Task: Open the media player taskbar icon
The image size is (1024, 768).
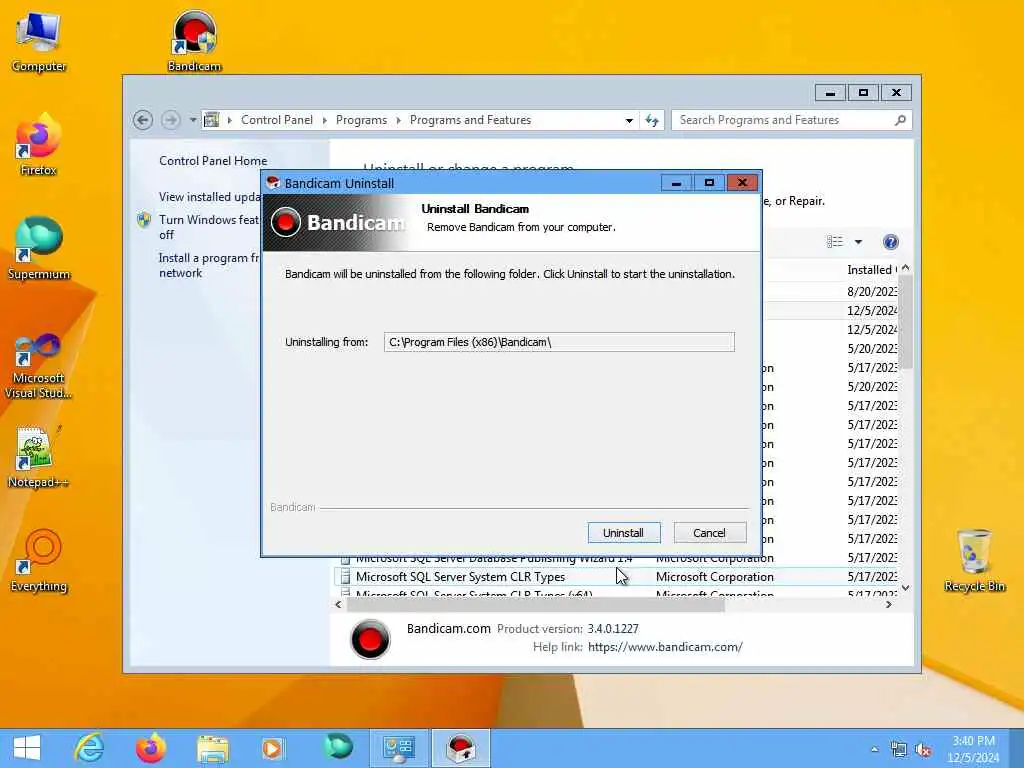Action: [273, 748]
